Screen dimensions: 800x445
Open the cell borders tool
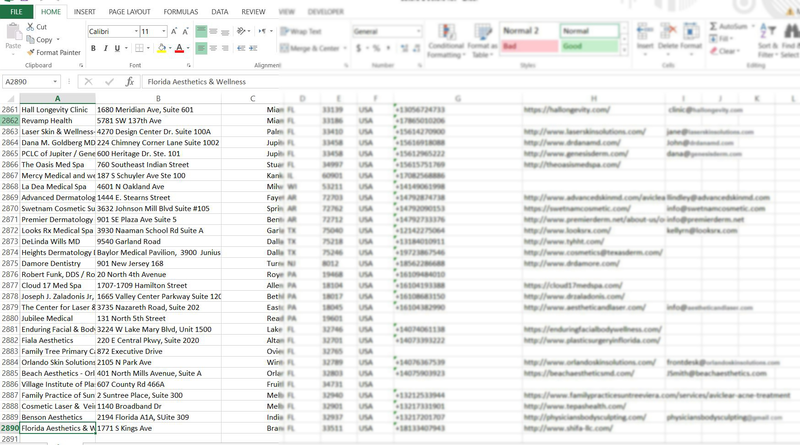tap(137, 48)
